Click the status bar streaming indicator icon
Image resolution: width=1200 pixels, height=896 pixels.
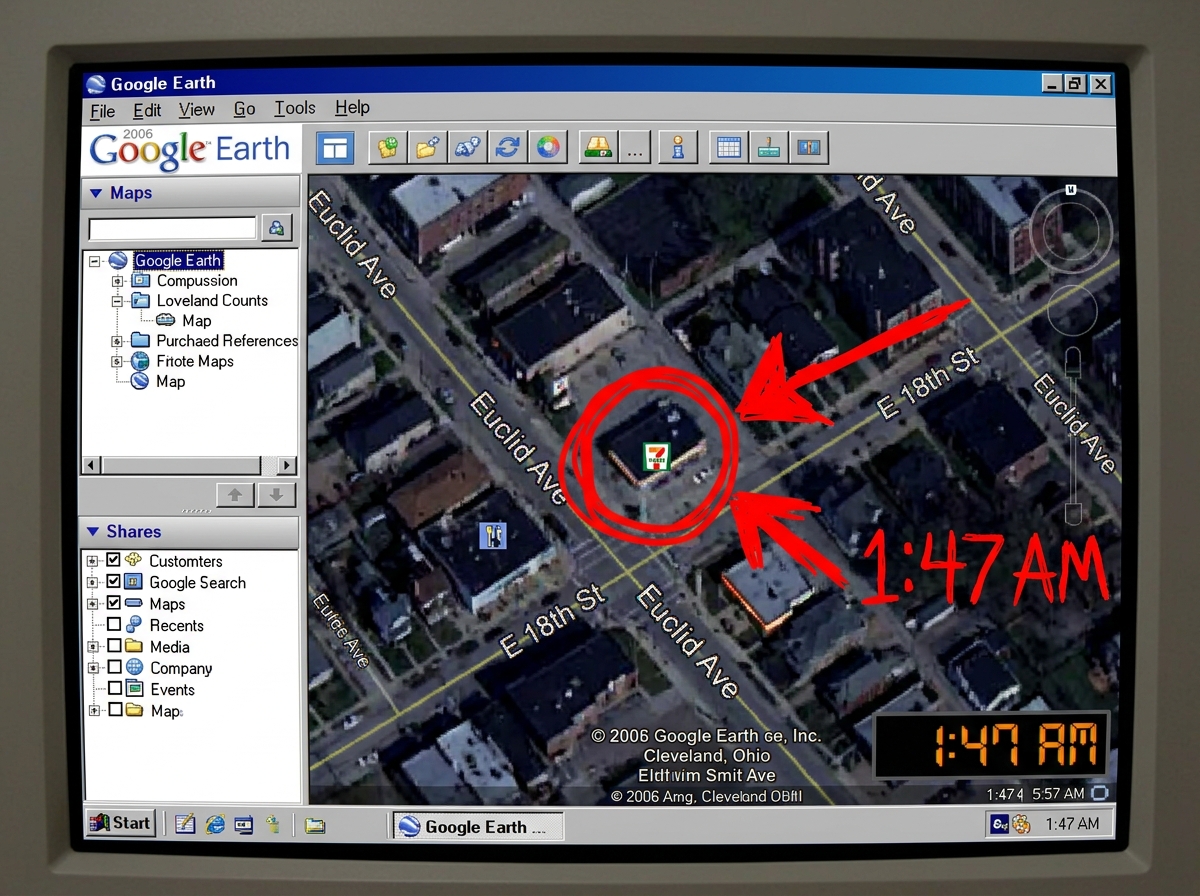tap(1100, 794)
